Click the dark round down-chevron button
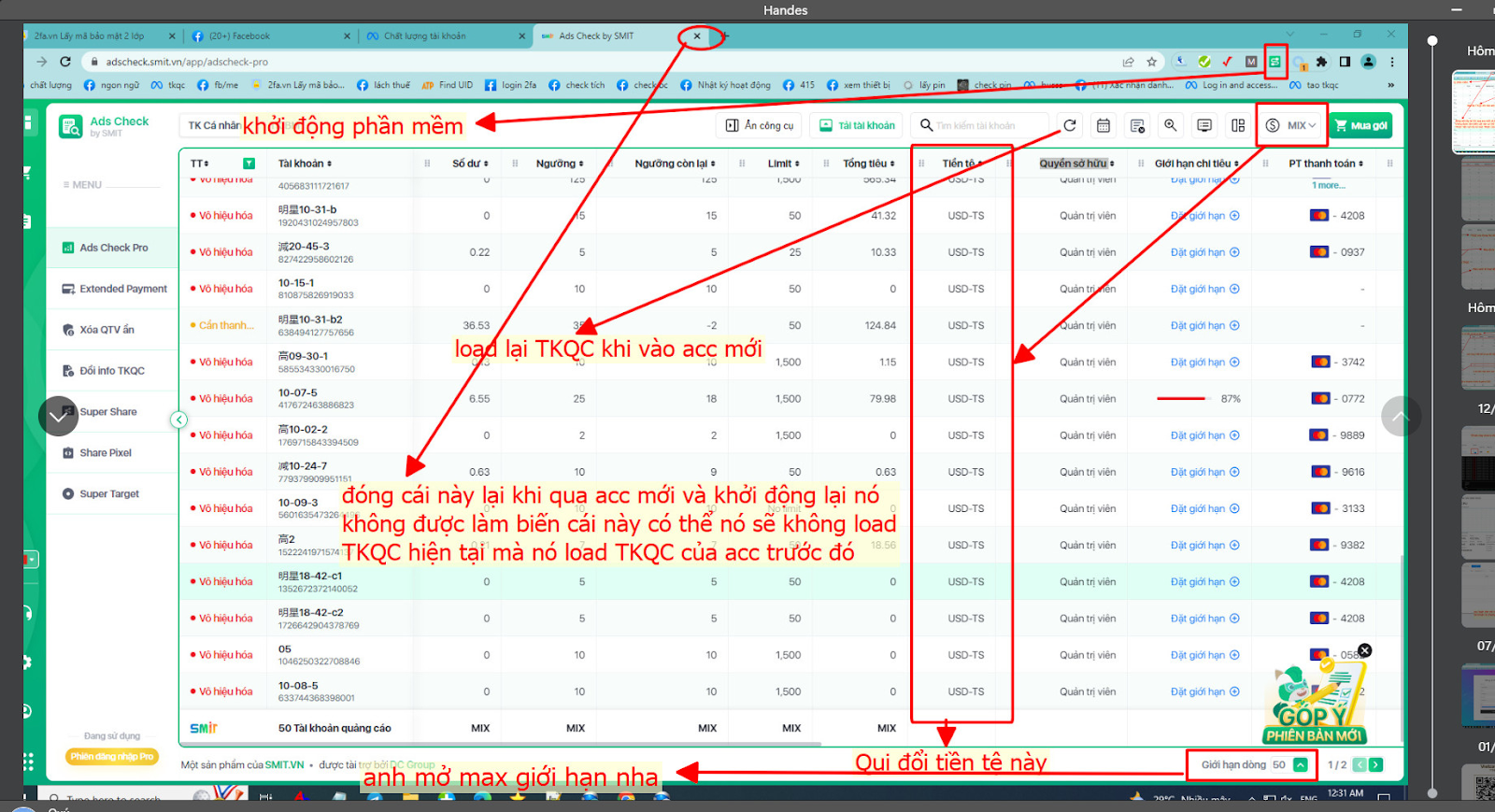Image resolution: width=1495 pixels, height=812 pixels. (58, 417)
